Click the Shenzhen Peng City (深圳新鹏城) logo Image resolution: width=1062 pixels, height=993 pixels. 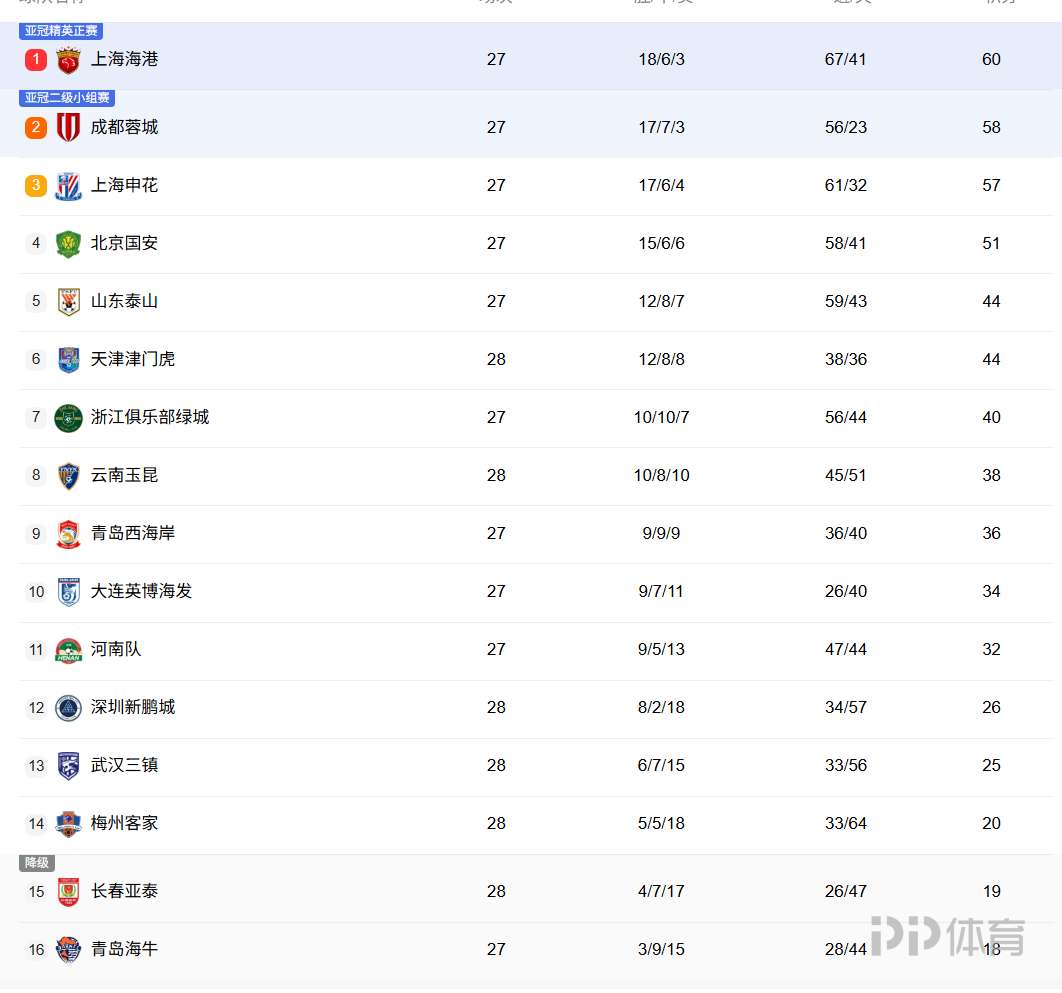click(x=68, y=708)
